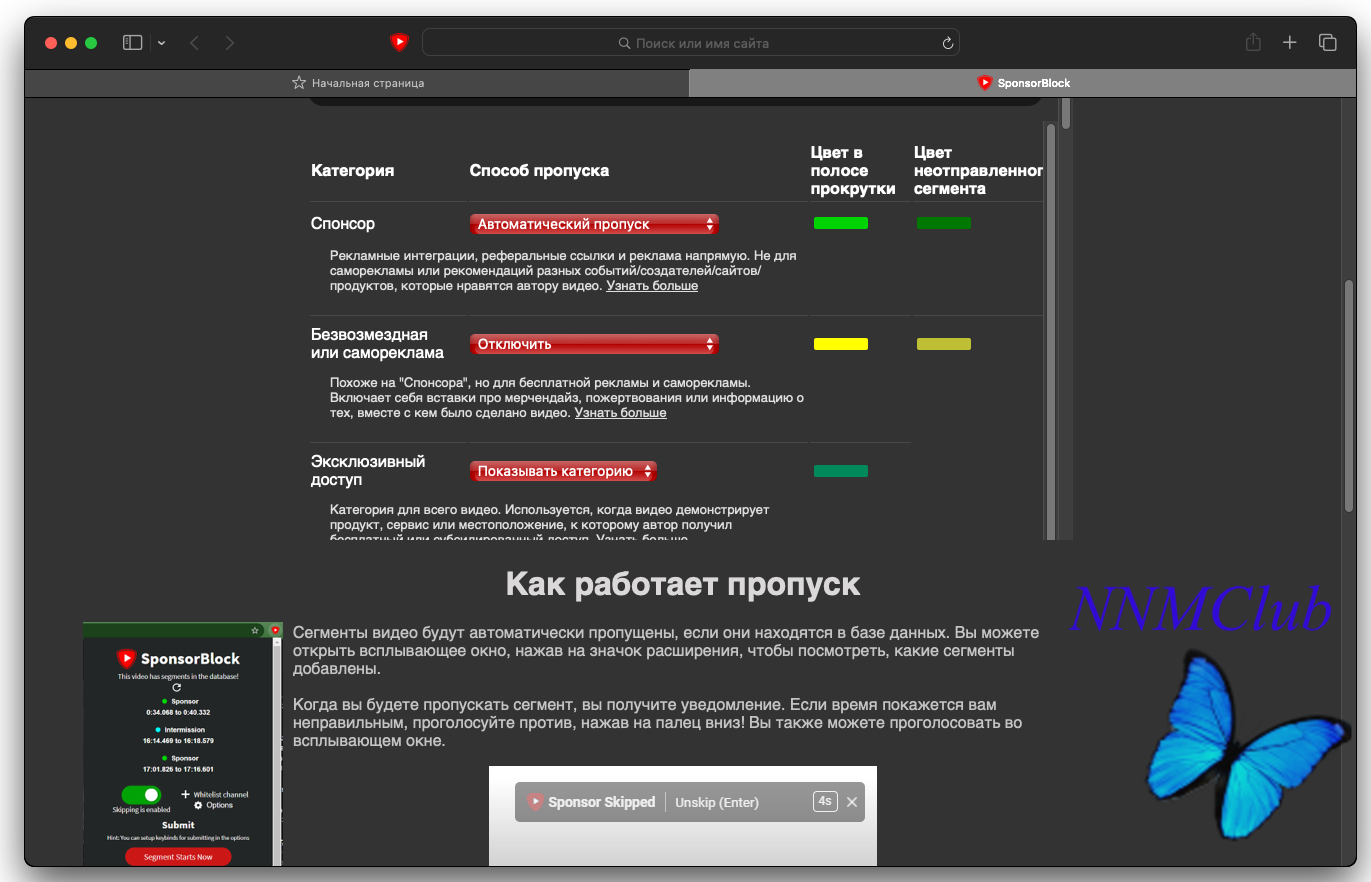The height and width of the screenshot is (882, 1371).
Task: Click the Segment Starts Now button
Action: pyautogui.click(x=178, y=857)
